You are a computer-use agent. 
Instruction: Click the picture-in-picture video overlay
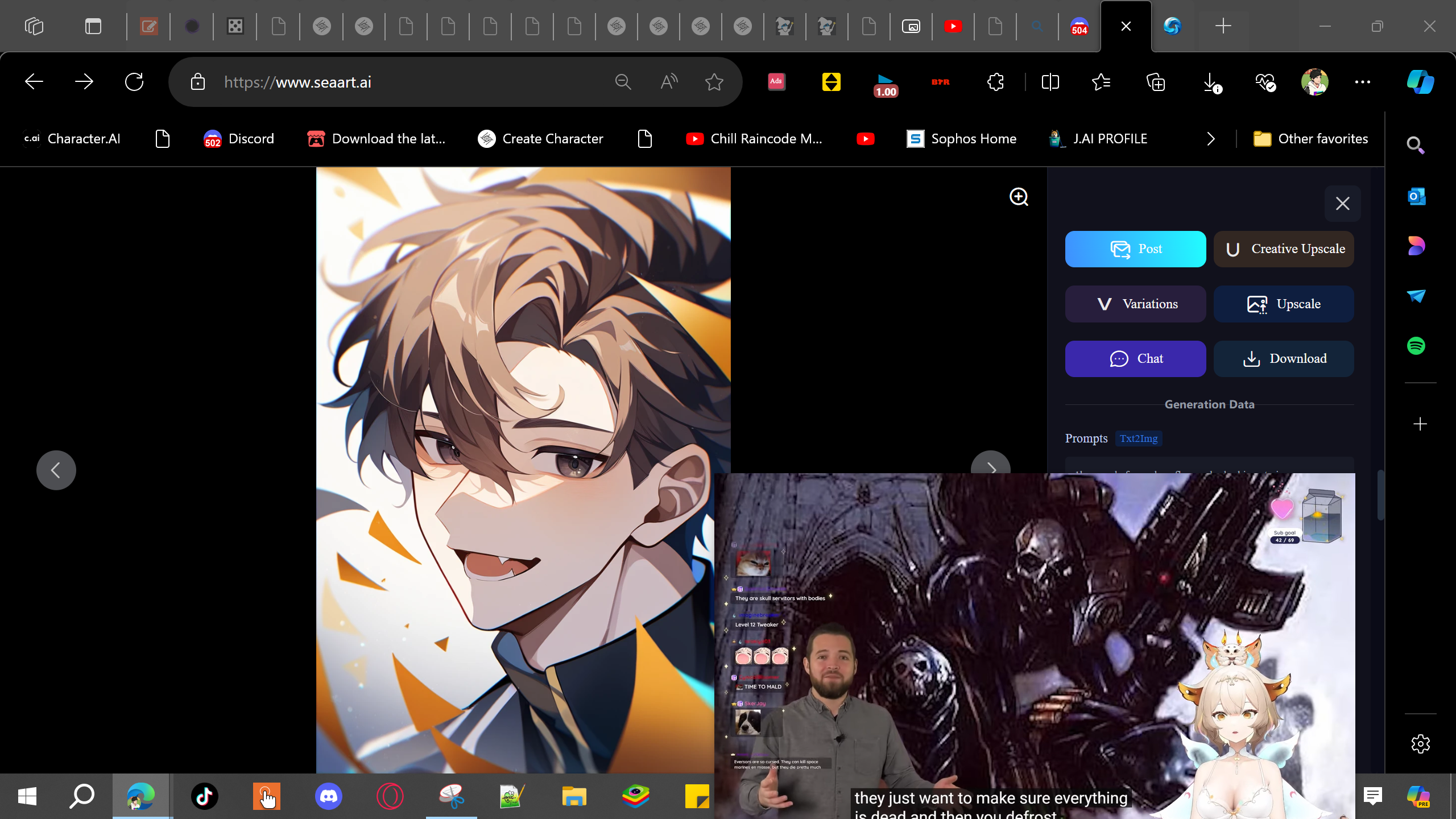pos(1035,646)
